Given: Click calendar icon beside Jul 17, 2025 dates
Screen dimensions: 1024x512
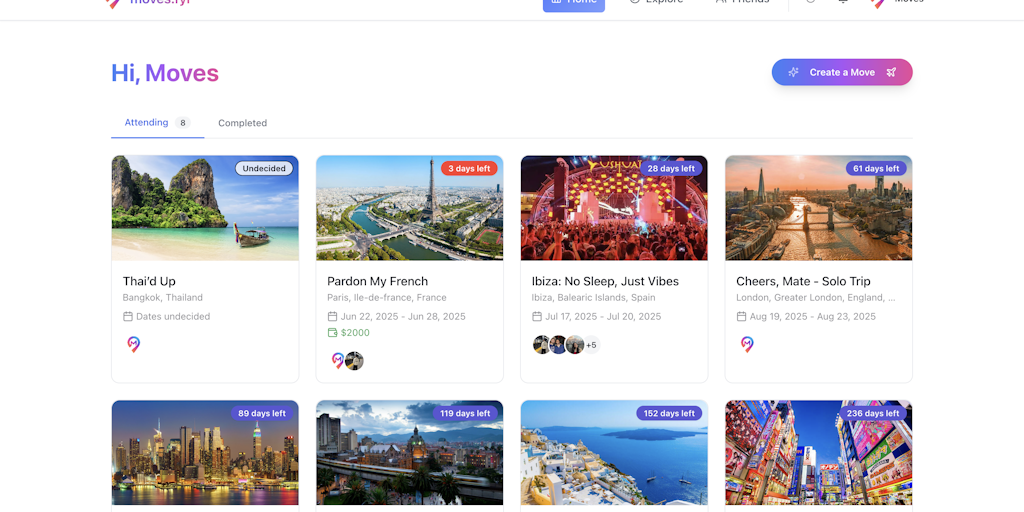Looking at the screenshot, I should point(537,316).
